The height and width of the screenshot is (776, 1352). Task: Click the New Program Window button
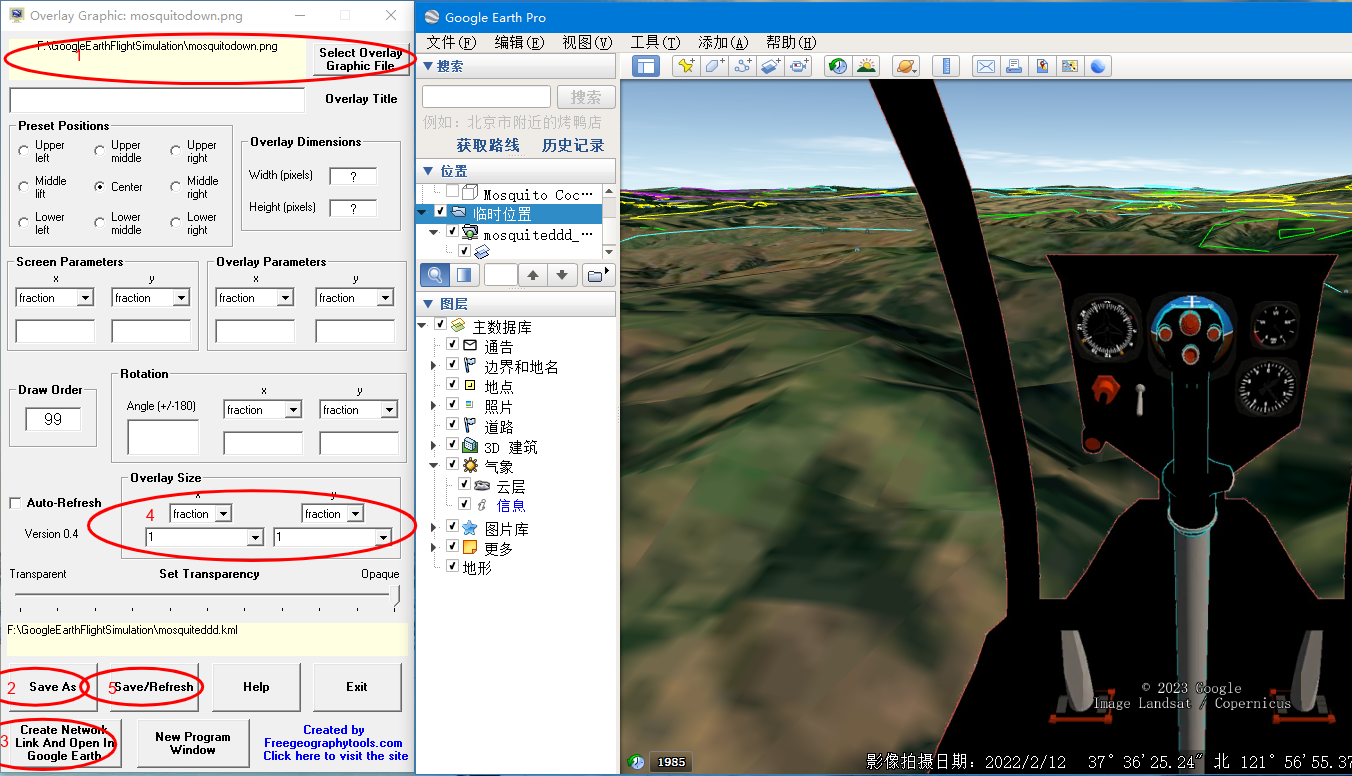point(193,743)
